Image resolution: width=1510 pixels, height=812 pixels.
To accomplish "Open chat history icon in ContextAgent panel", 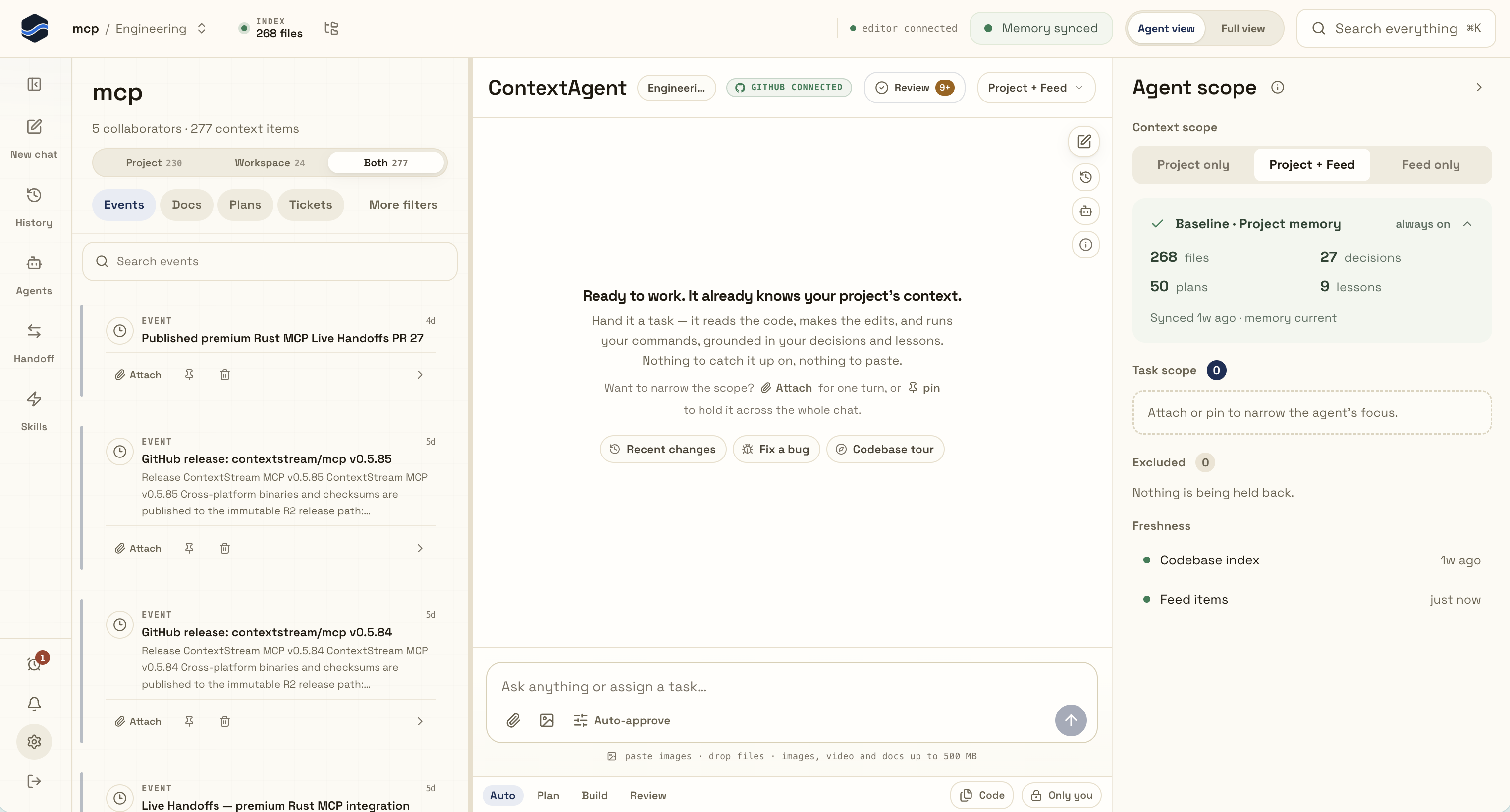I will 1085,177.
